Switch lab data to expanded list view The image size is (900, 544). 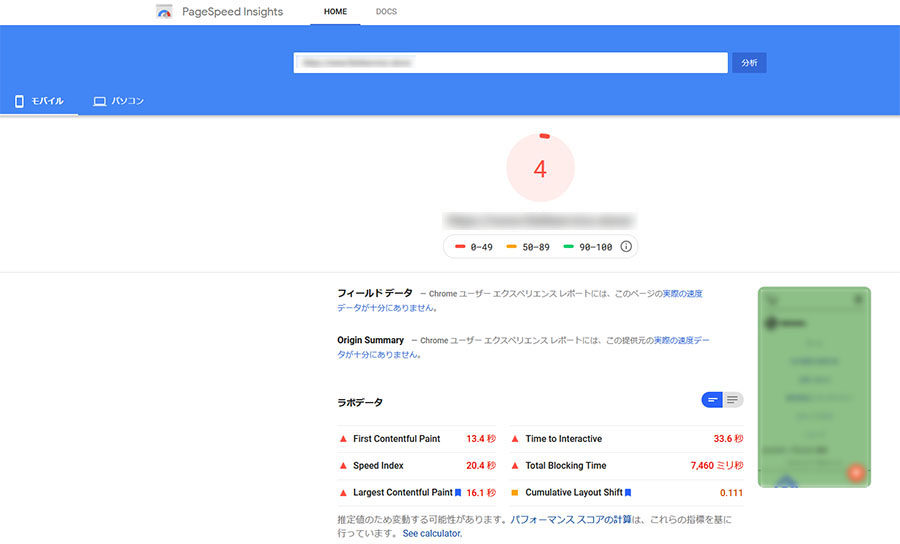(x=734, y=400)
